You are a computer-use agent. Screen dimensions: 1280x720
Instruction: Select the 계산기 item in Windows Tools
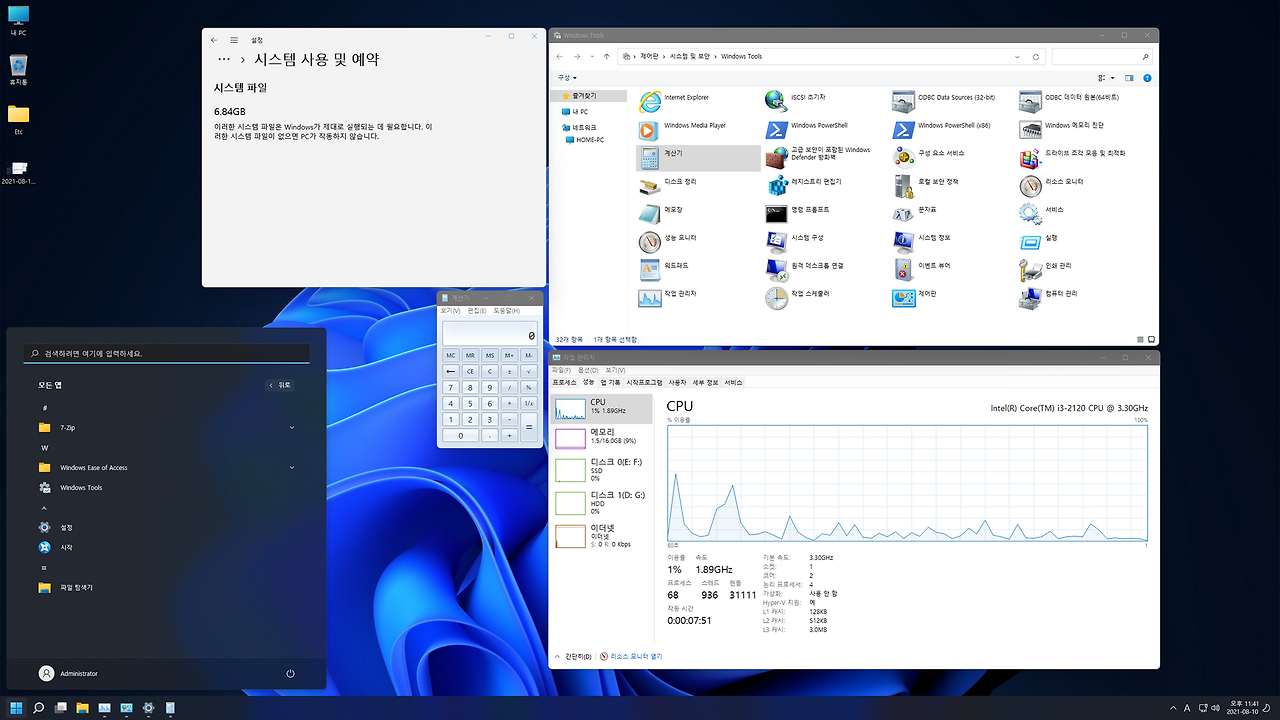click(x=698, y=157)
